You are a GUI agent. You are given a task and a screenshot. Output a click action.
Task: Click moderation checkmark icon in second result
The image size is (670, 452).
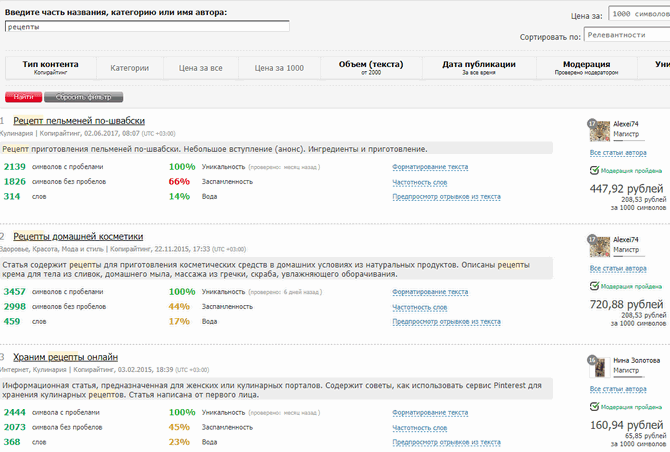[594, 286]
